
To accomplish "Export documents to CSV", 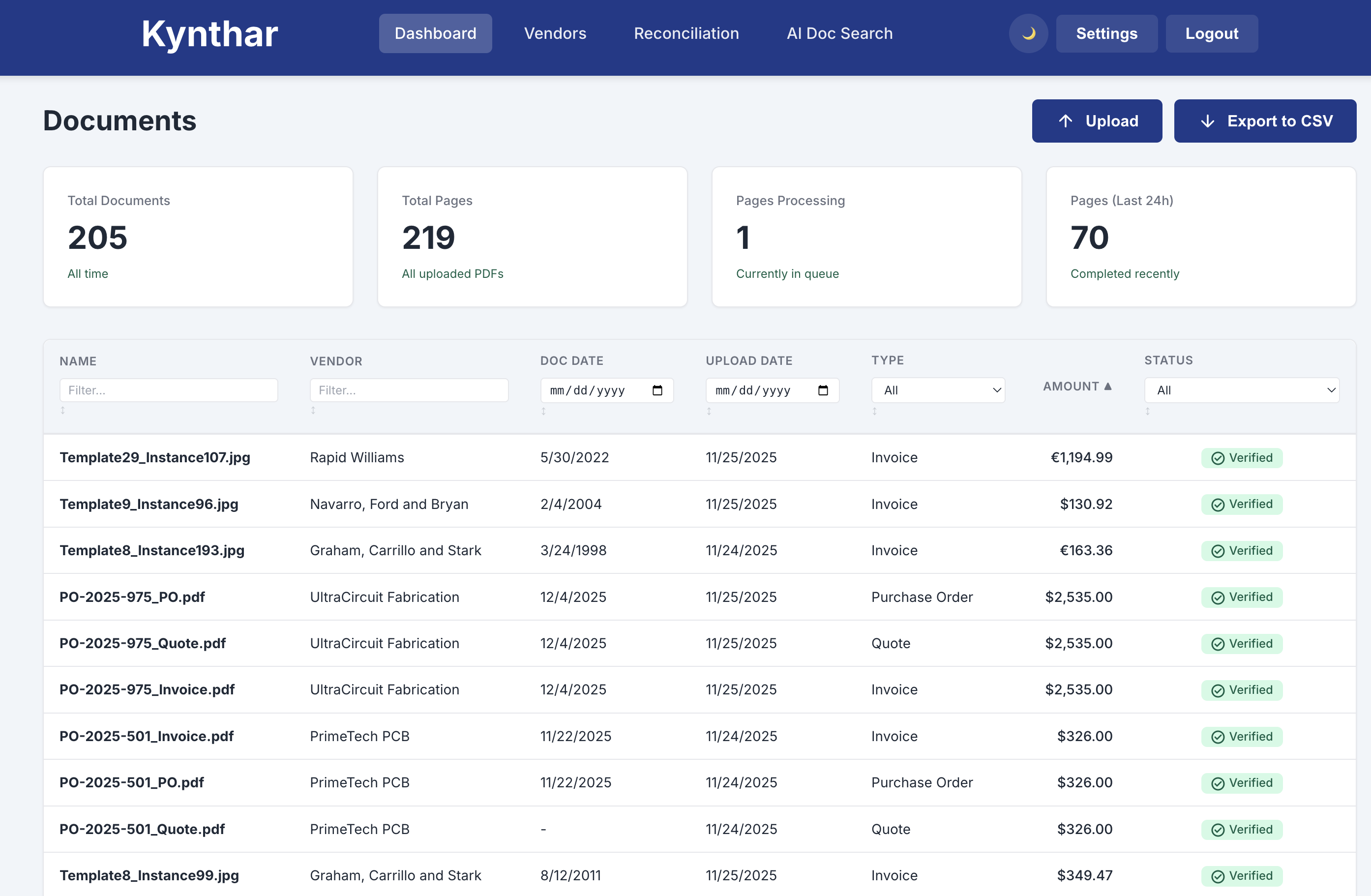I will click(1265, 121).
